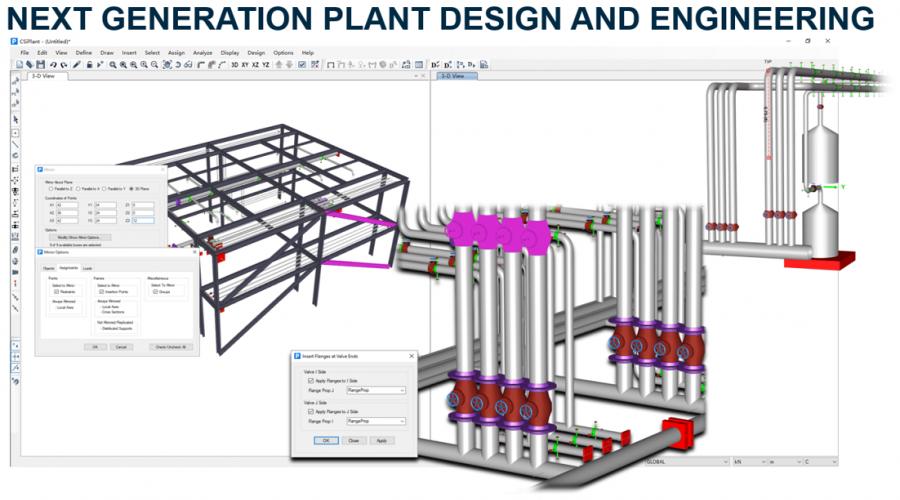
Task: Click the Z3 coordinate input field
Action: [143, 220]
